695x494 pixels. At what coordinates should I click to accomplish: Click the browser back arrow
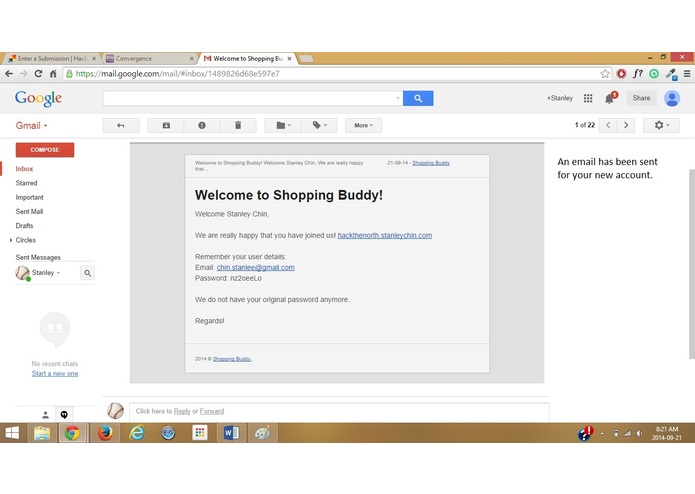click(9, 74)
